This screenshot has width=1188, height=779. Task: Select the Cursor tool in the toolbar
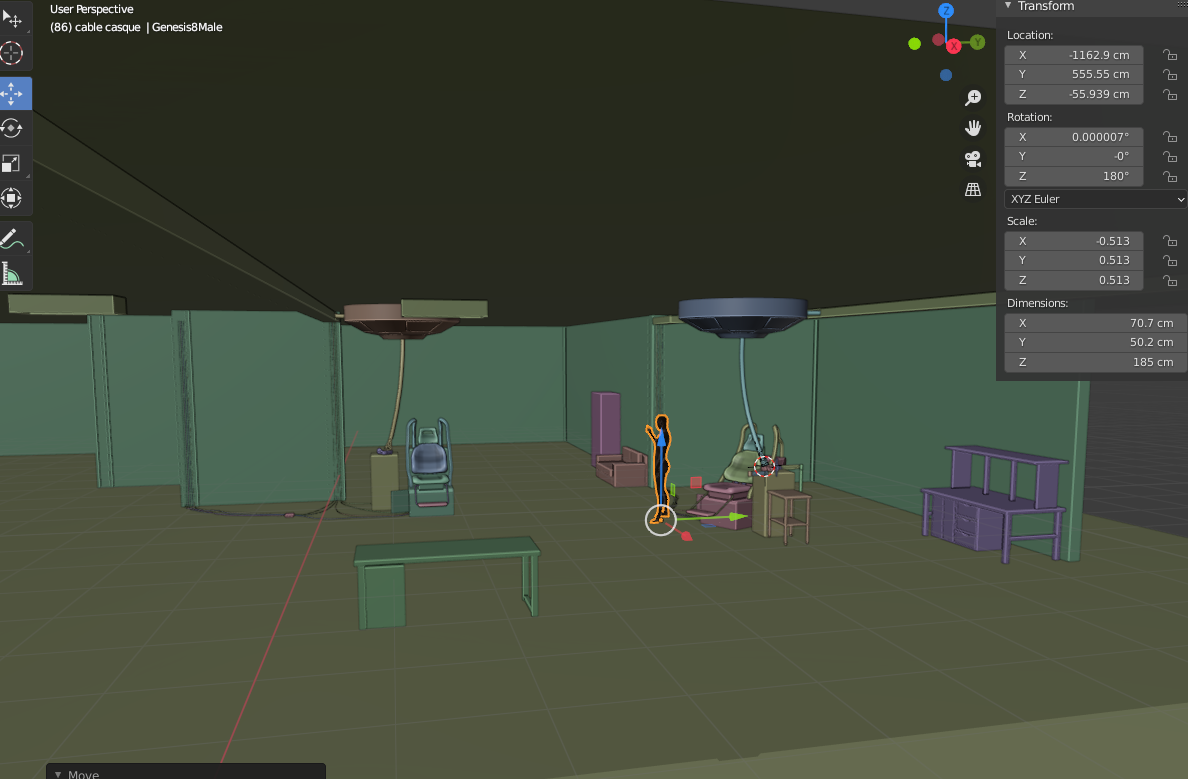(12, 54)
